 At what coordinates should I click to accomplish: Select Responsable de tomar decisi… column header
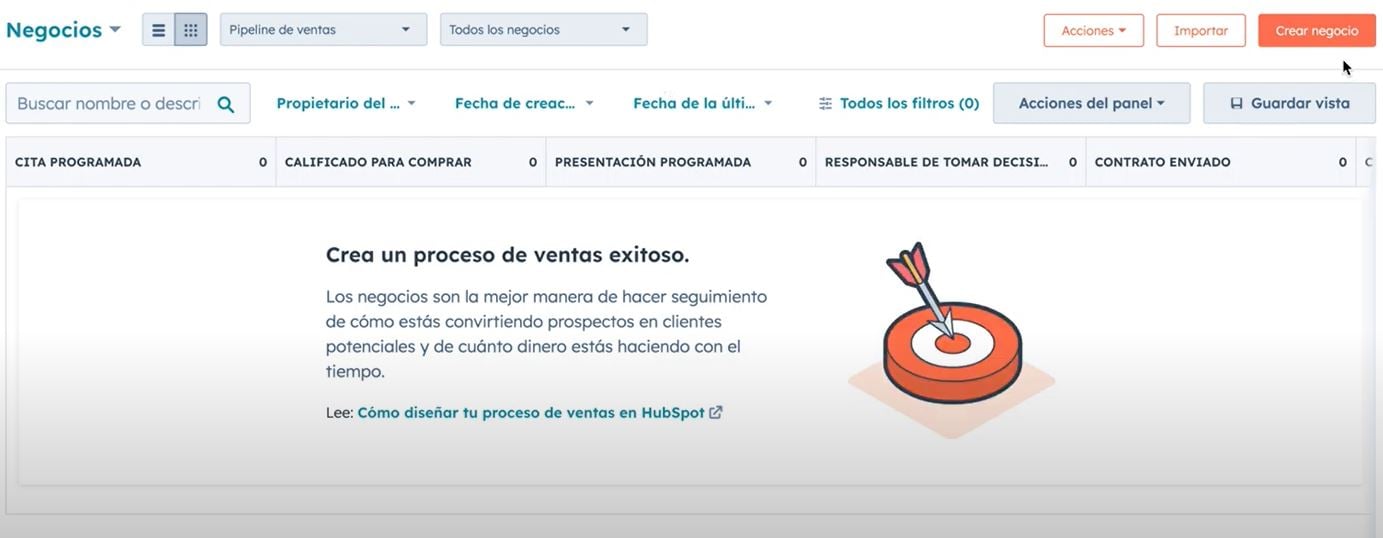[951, 162]
